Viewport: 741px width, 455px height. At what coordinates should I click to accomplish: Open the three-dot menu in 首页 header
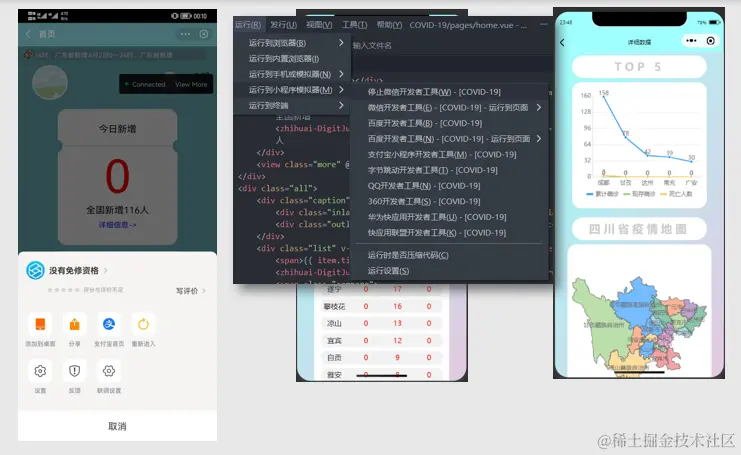(x=185, y=34)
